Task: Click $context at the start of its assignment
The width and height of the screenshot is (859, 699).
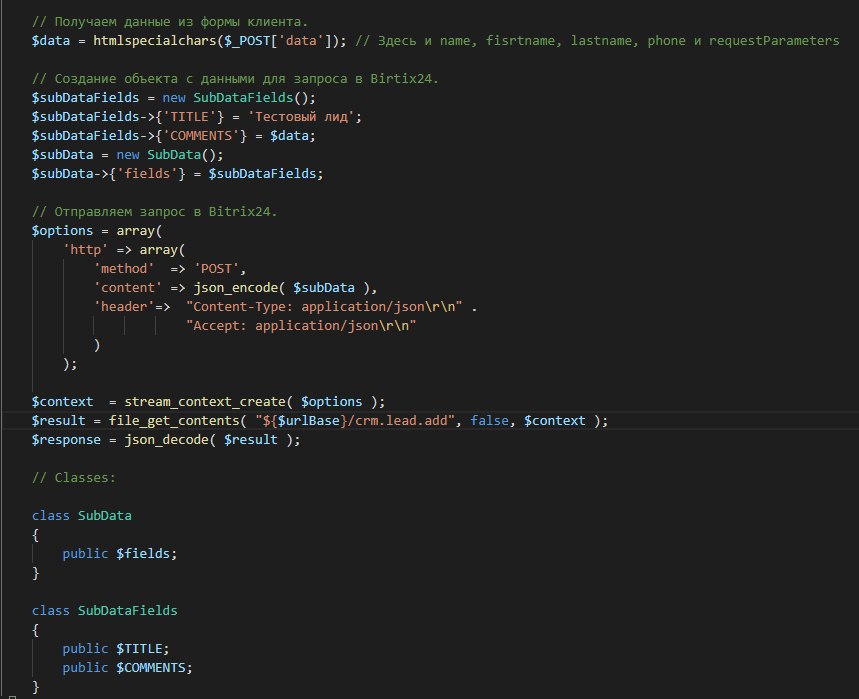Action: coord(62,402)
